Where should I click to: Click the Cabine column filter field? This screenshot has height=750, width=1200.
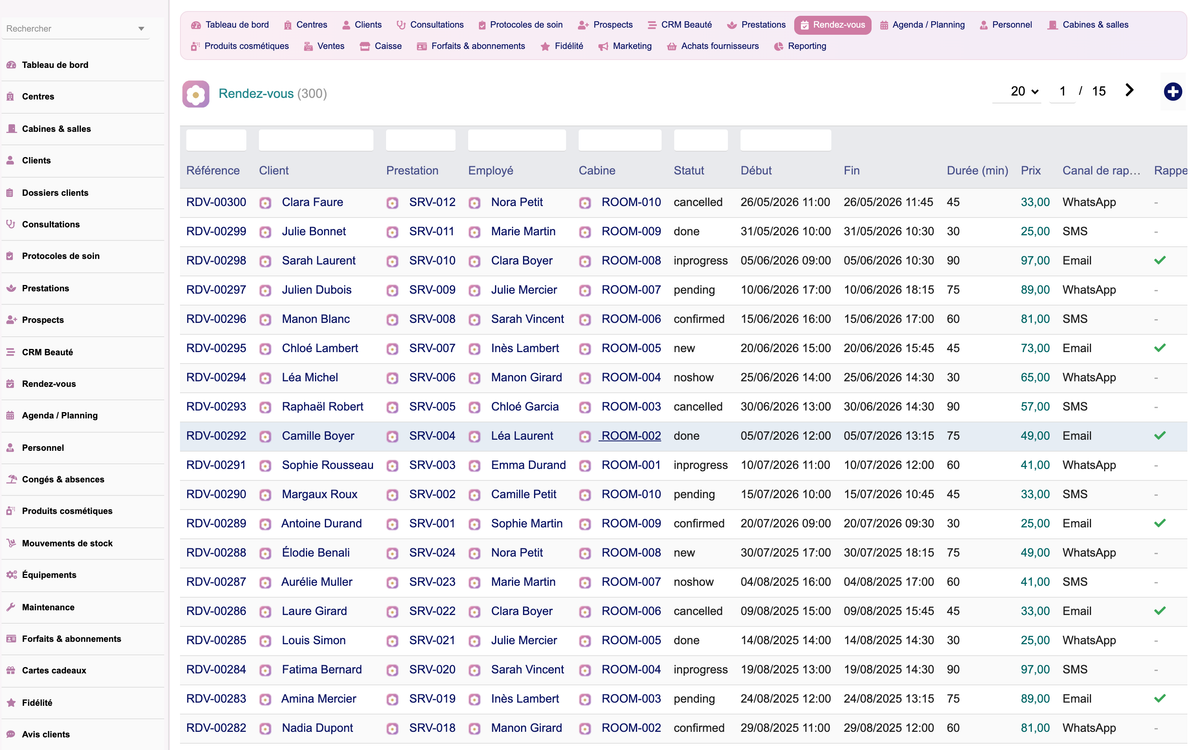click(620, 140)
